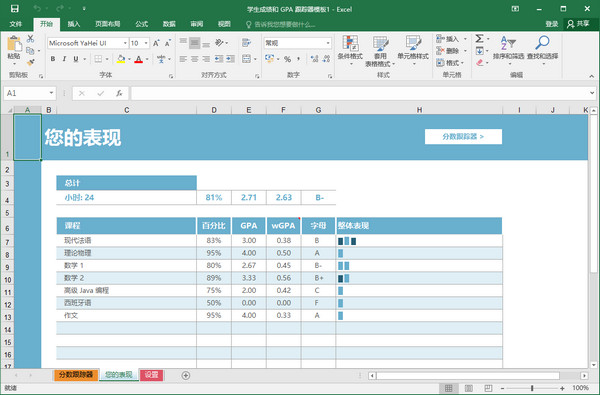The height and width of the screenshot is (395, 600).
Task: Cut selection with scissors icon
Action: coord(30,39)
